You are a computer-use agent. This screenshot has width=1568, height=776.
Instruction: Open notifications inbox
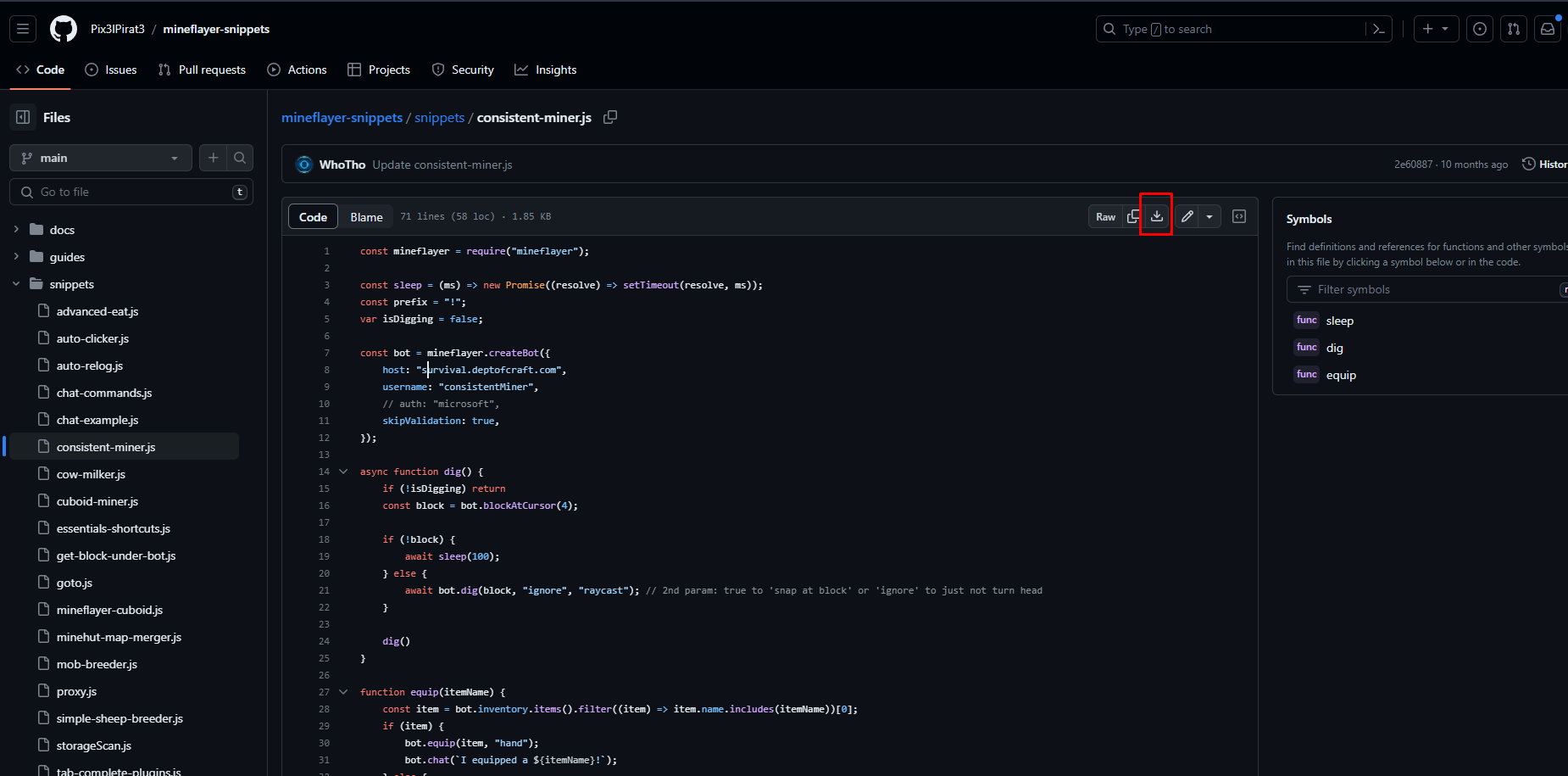pos(1547,29)
